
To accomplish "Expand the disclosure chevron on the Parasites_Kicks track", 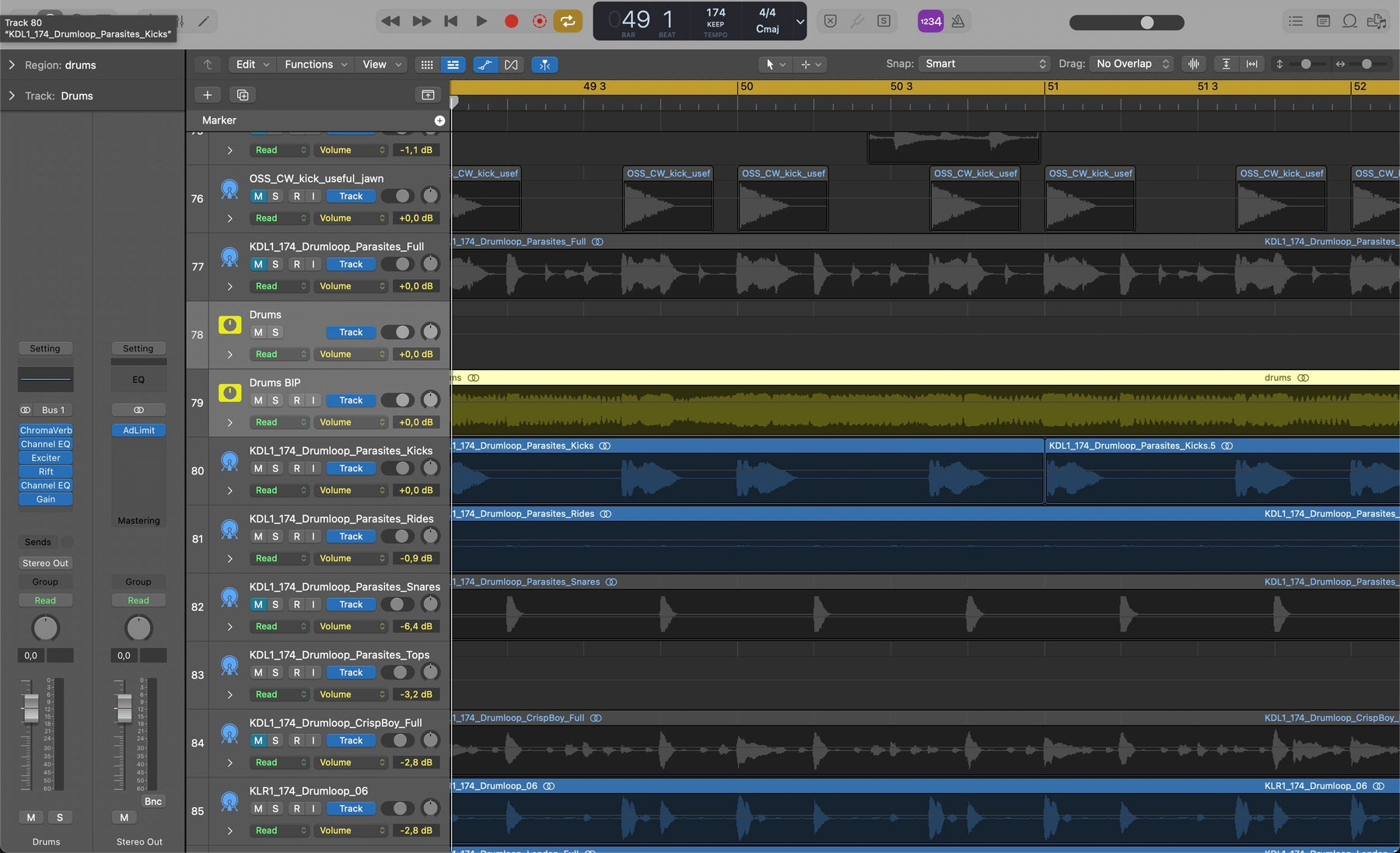I will (229, 491).
